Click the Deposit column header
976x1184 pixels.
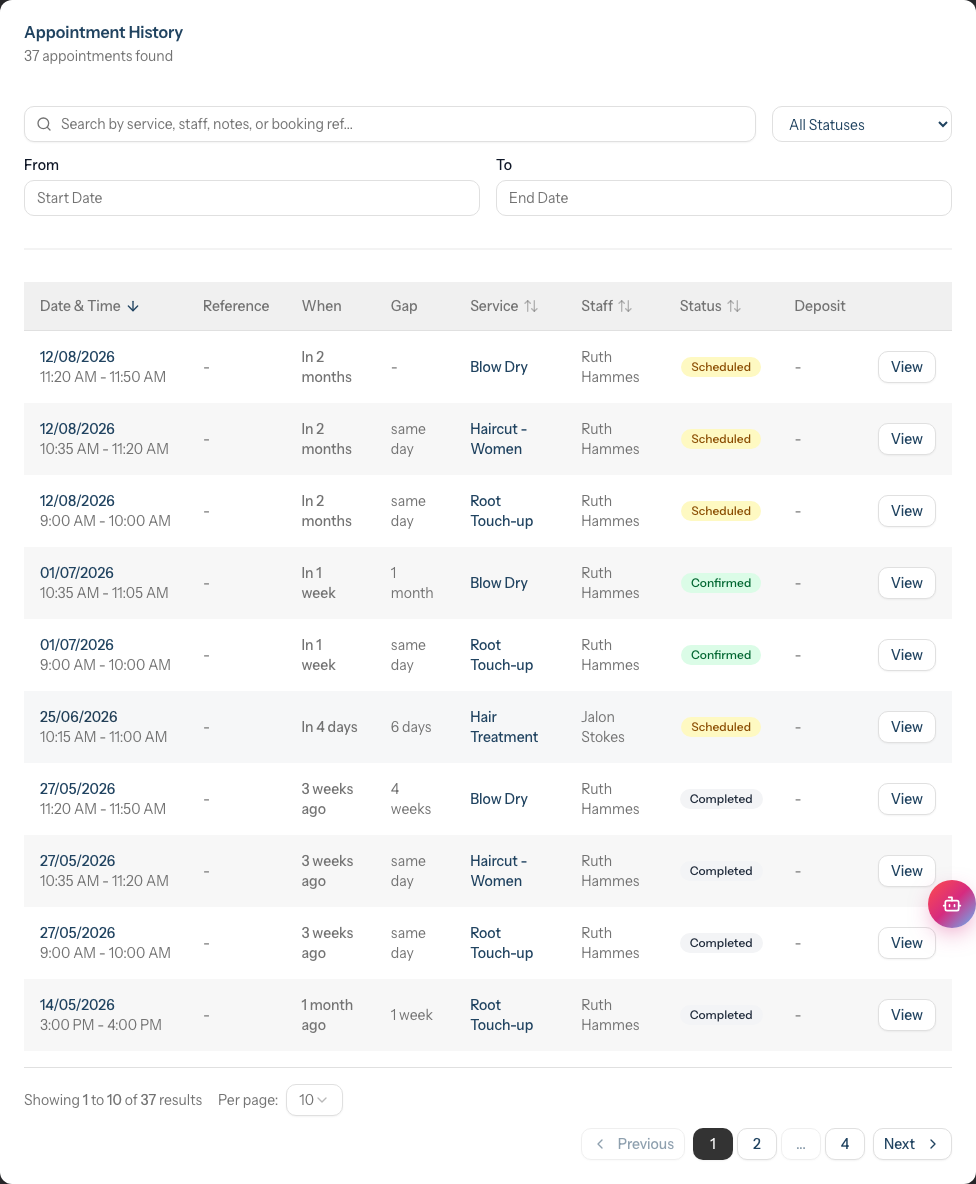[x=820, y=306]
